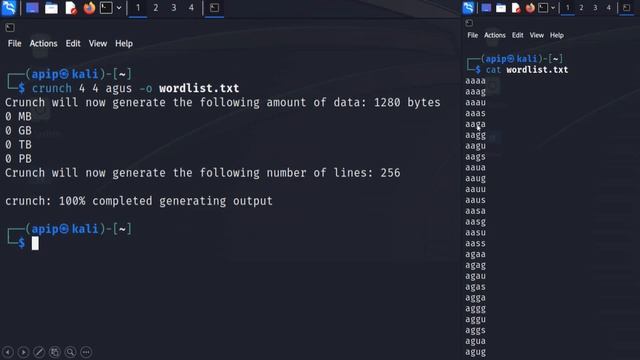Open file manager icon in right panel
Viewport: 640px width, 360px height.
[501, 8]
